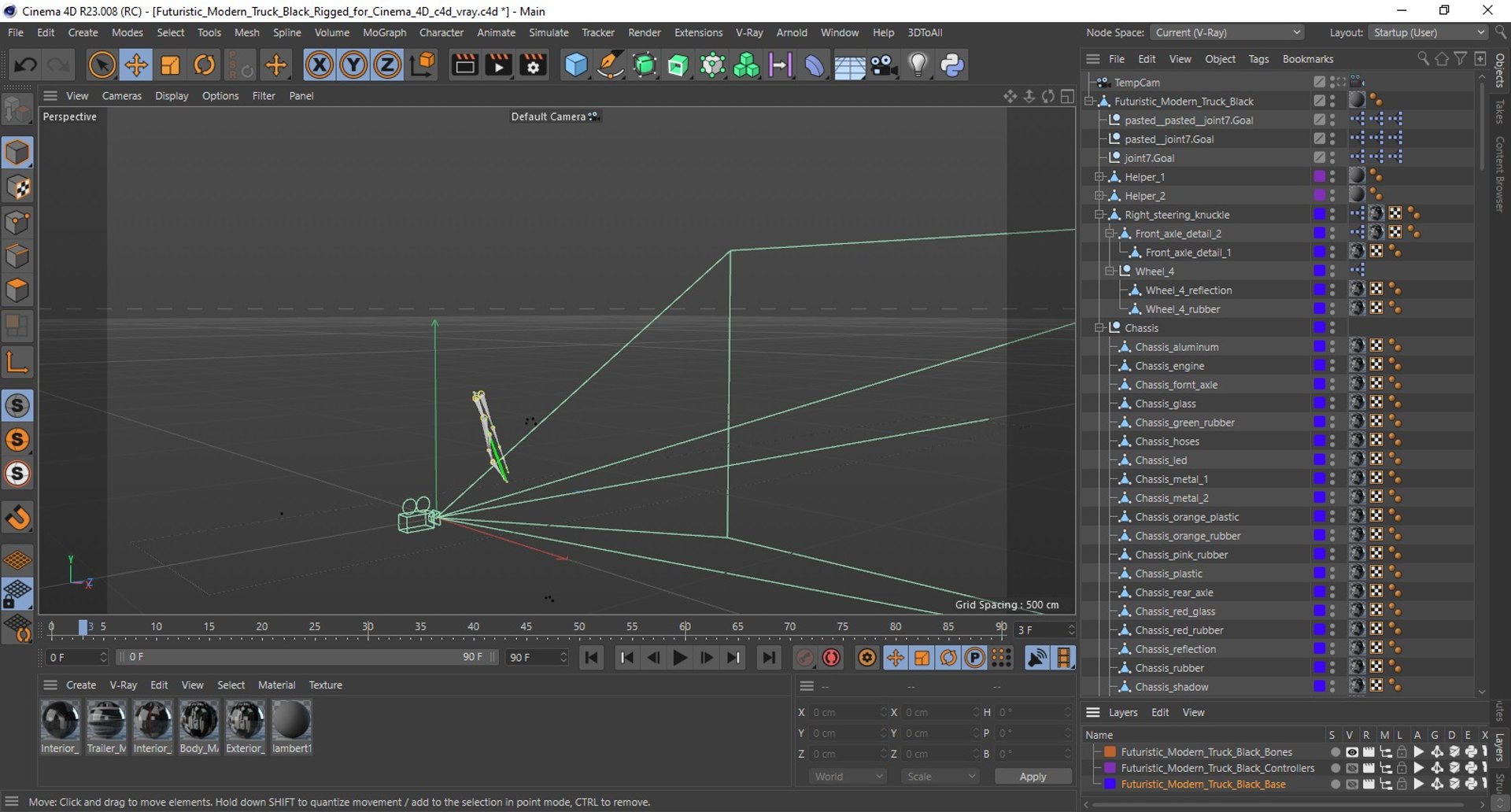Open the Material Manager Texture menu
Screen dimensions: 1511x812
click(325, 685)
